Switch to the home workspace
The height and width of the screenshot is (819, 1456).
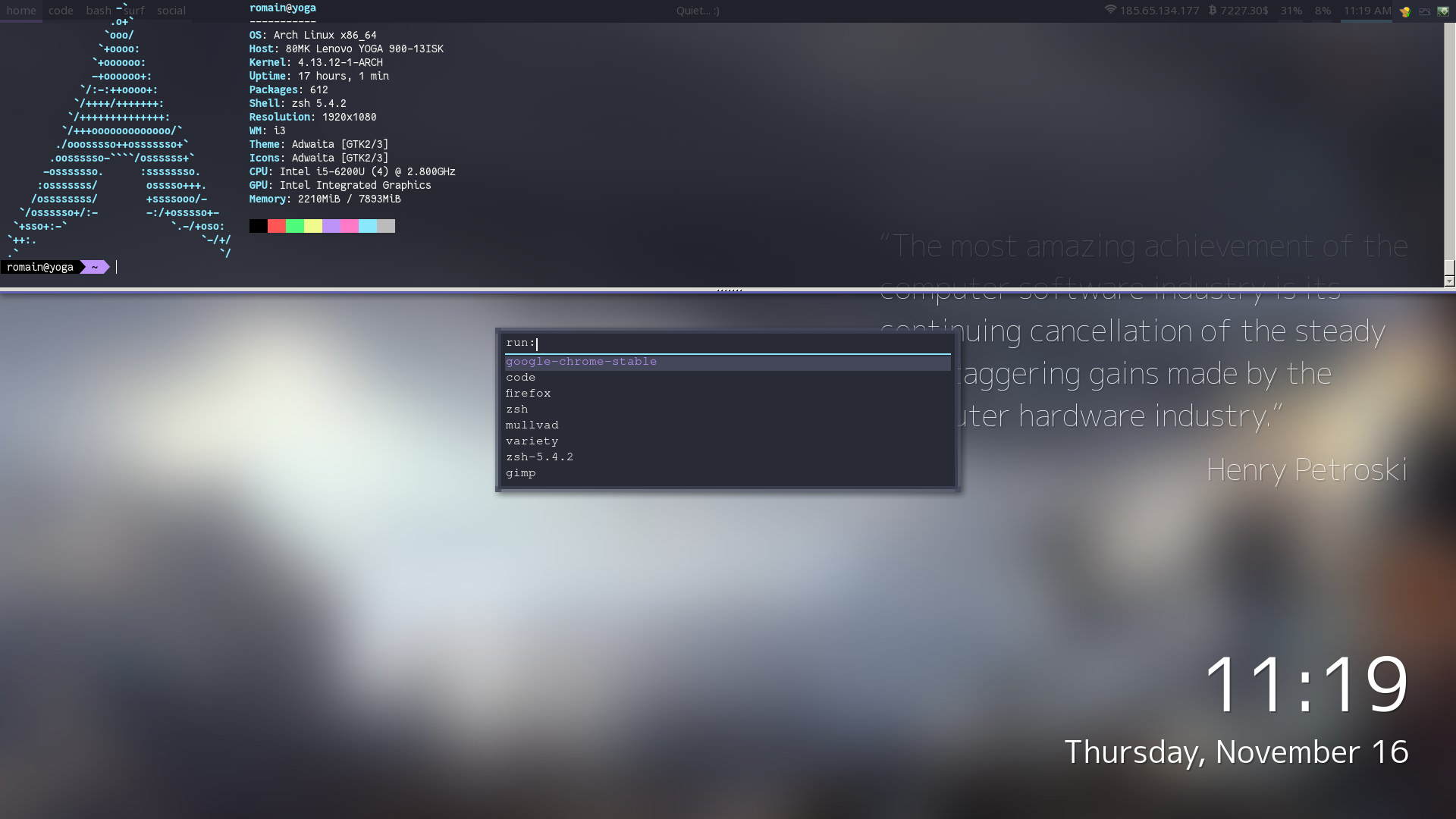[x=21, y=11]
